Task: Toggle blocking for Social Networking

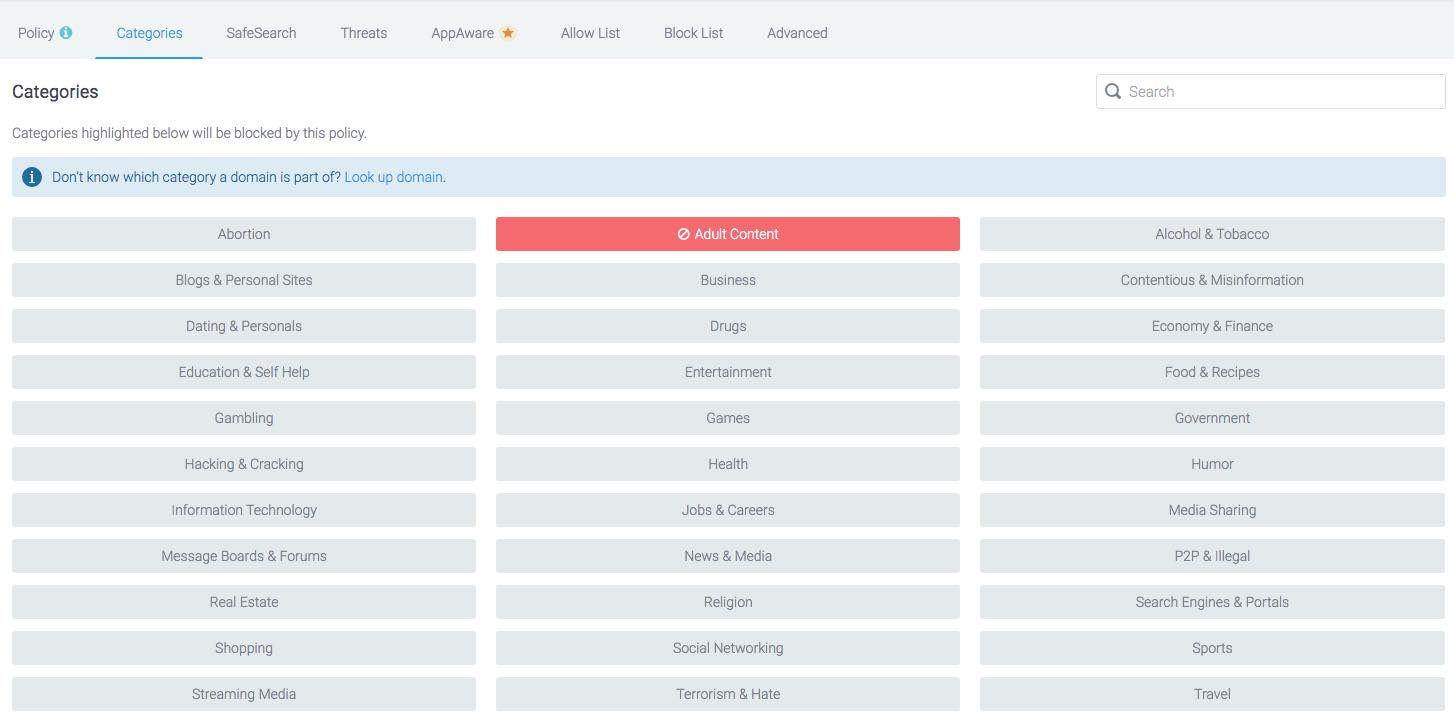Action: (x=727, y=648)
